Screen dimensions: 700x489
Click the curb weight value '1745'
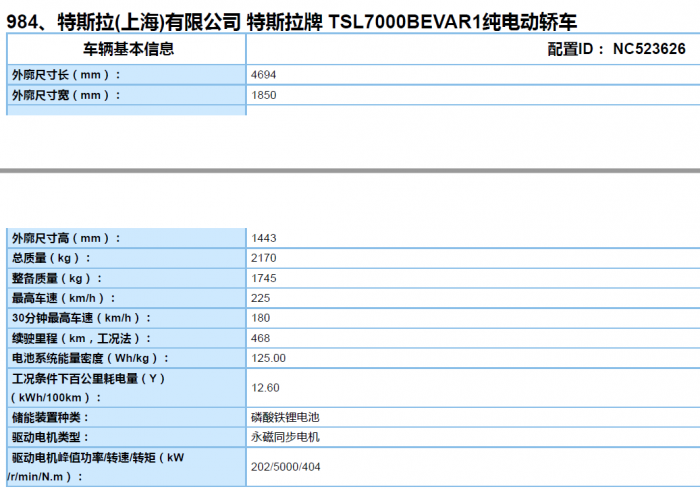(264, 278)
